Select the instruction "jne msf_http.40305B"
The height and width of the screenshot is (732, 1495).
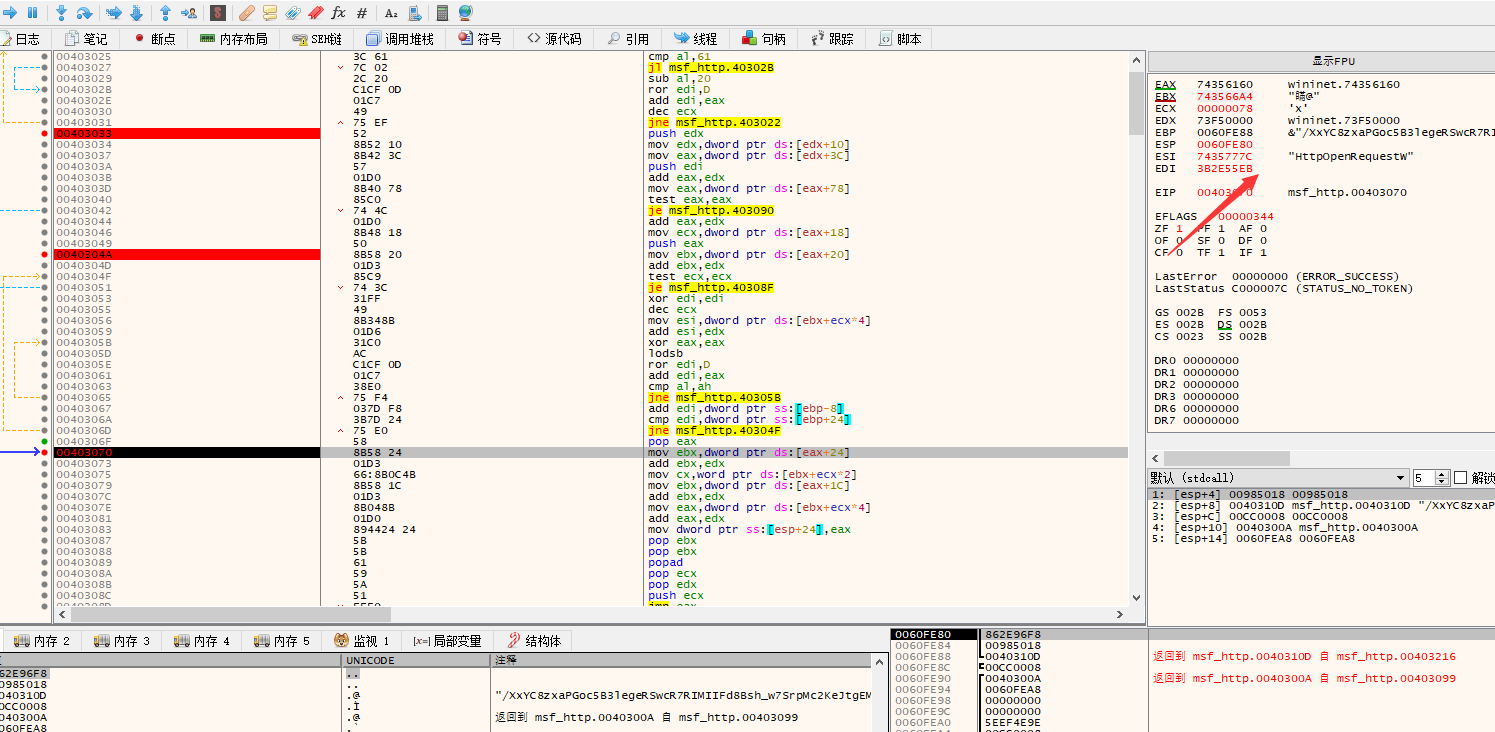[x=715, y=398]
